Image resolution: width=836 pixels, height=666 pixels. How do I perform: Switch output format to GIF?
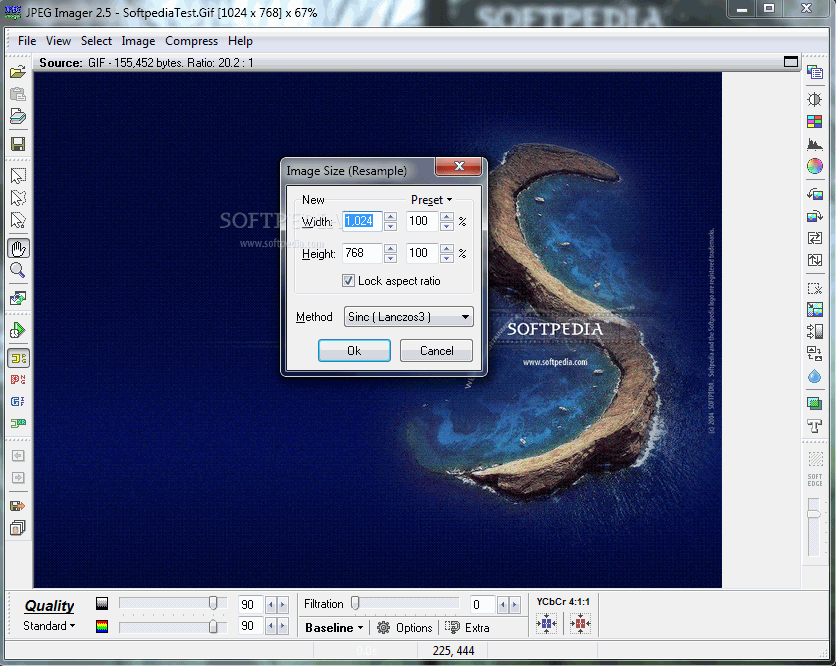(x=18, y=402)
